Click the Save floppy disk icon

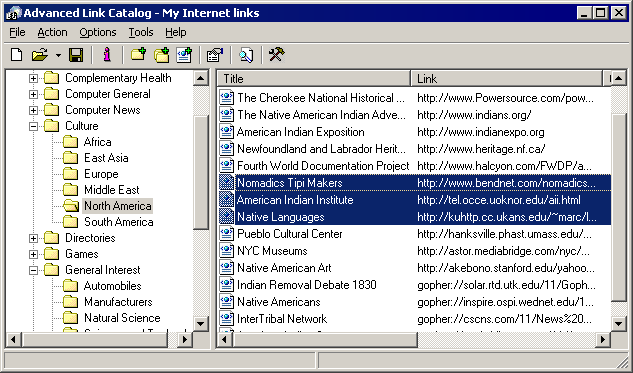point(76,54)
